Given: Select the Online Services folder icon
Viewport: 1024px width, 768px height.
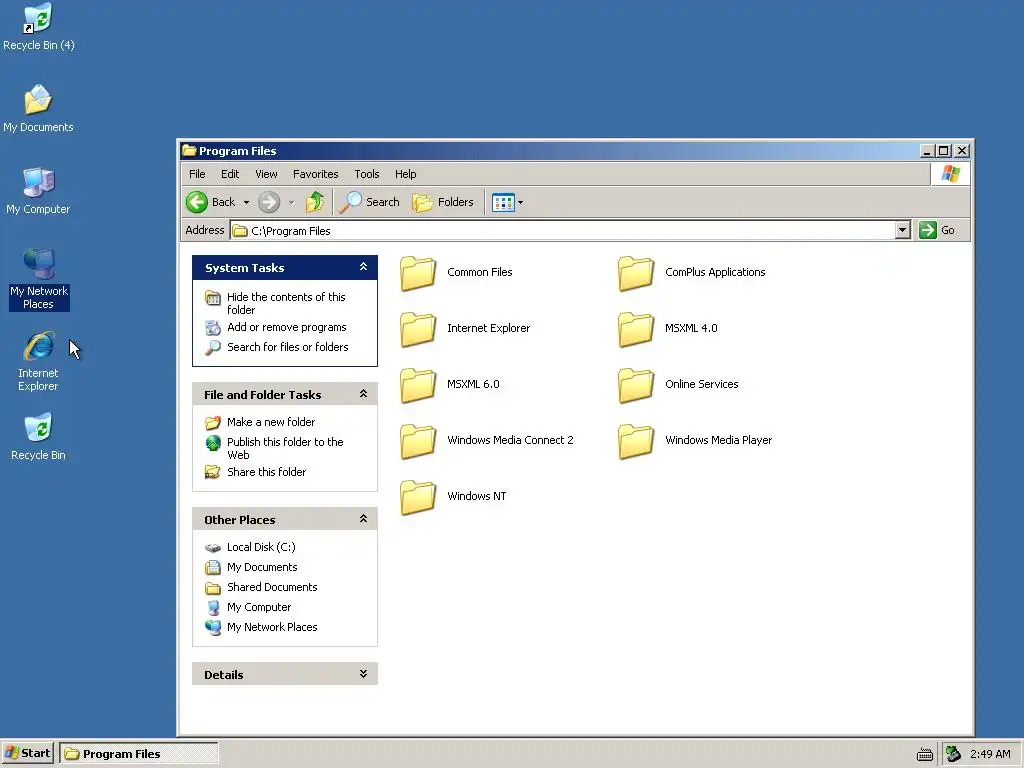Looking at the screenshot, I should point(635,385).
